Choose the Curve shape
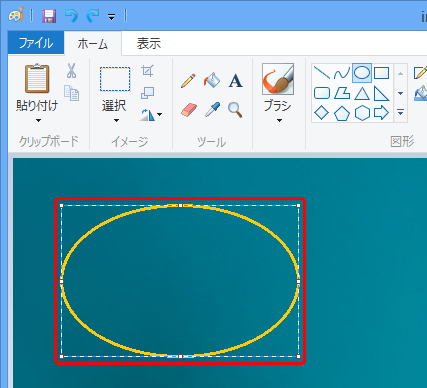 [342, 73]
